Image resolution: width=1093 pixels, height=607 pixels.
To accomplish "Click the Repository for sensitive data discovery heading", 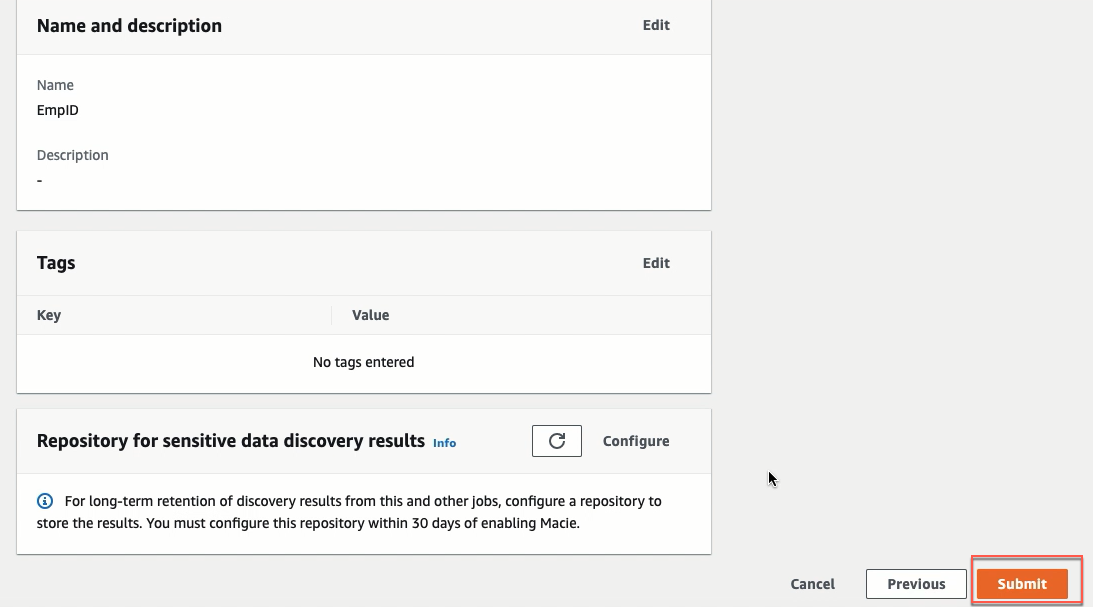I will pyautogui.click(x=231, y=441).
